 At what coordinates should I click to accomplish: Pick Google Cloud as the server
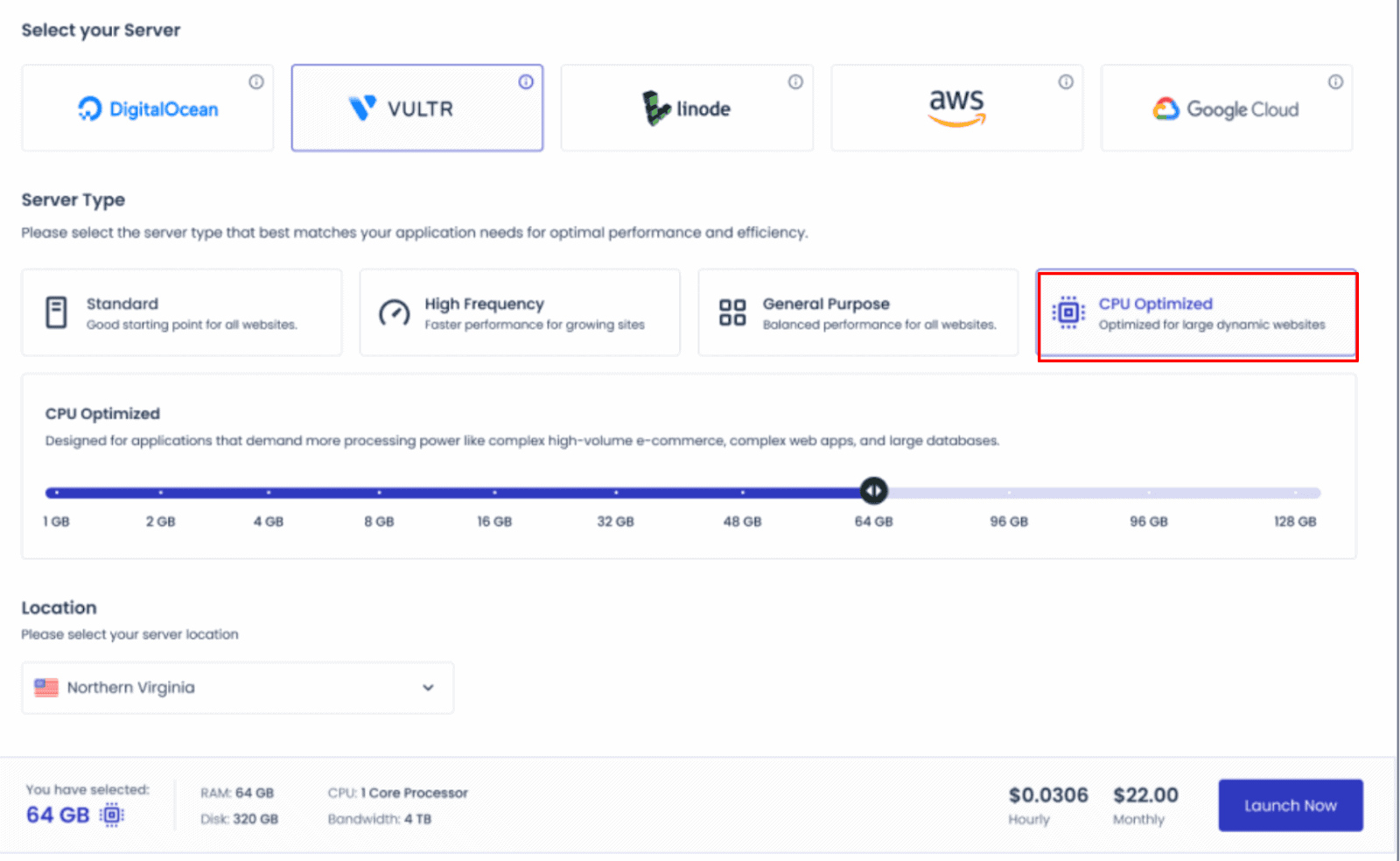coord(1226,108)
